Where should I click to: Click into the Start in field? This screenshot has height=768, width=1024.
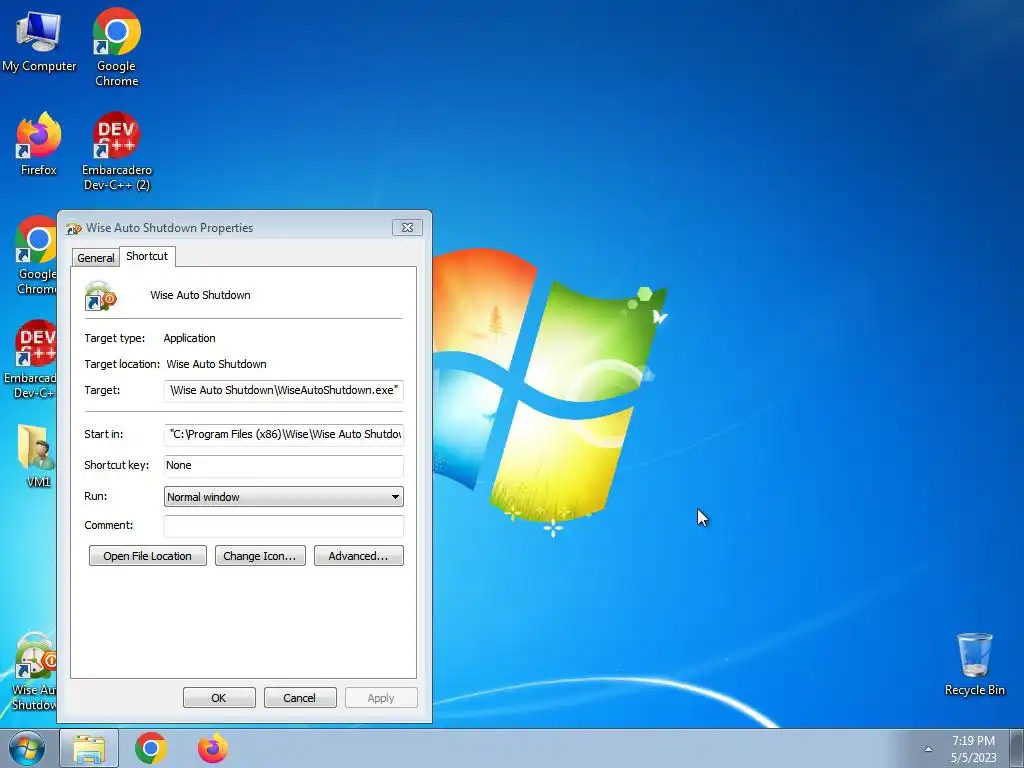[283, 434]
